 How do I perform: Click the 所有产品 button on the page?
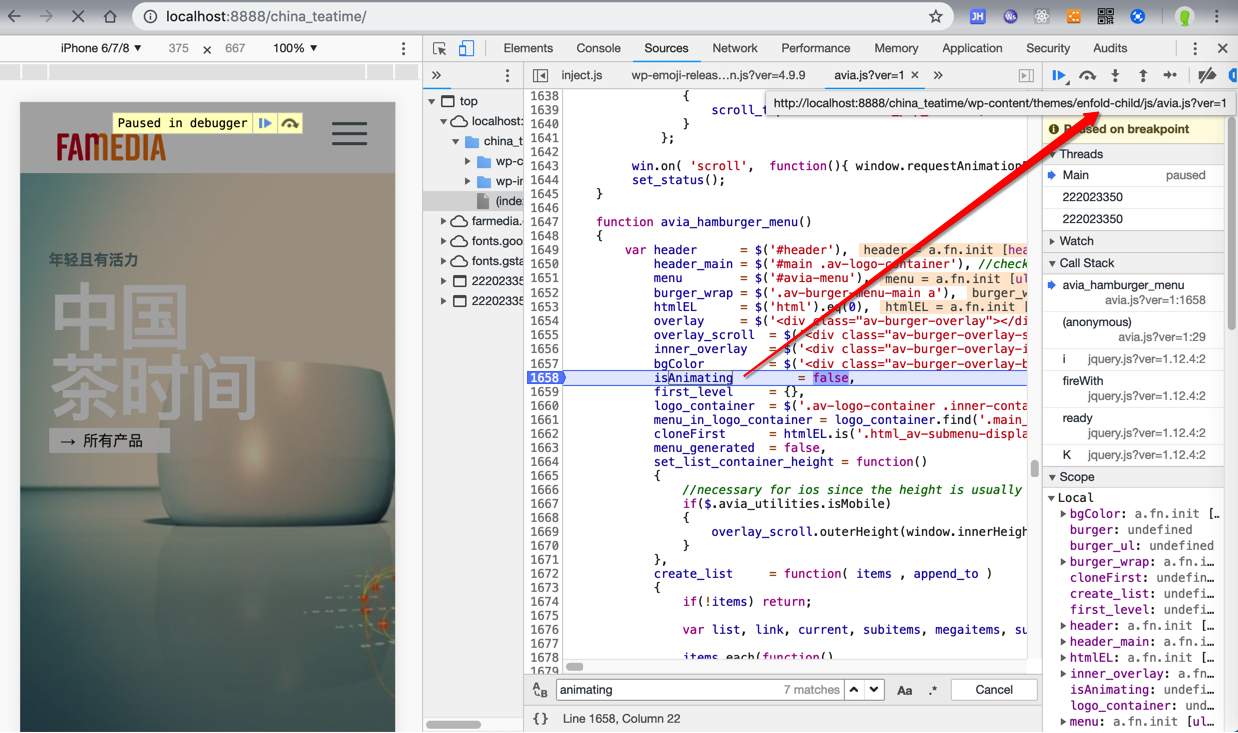pyautogui.click(x=109, y=441)
